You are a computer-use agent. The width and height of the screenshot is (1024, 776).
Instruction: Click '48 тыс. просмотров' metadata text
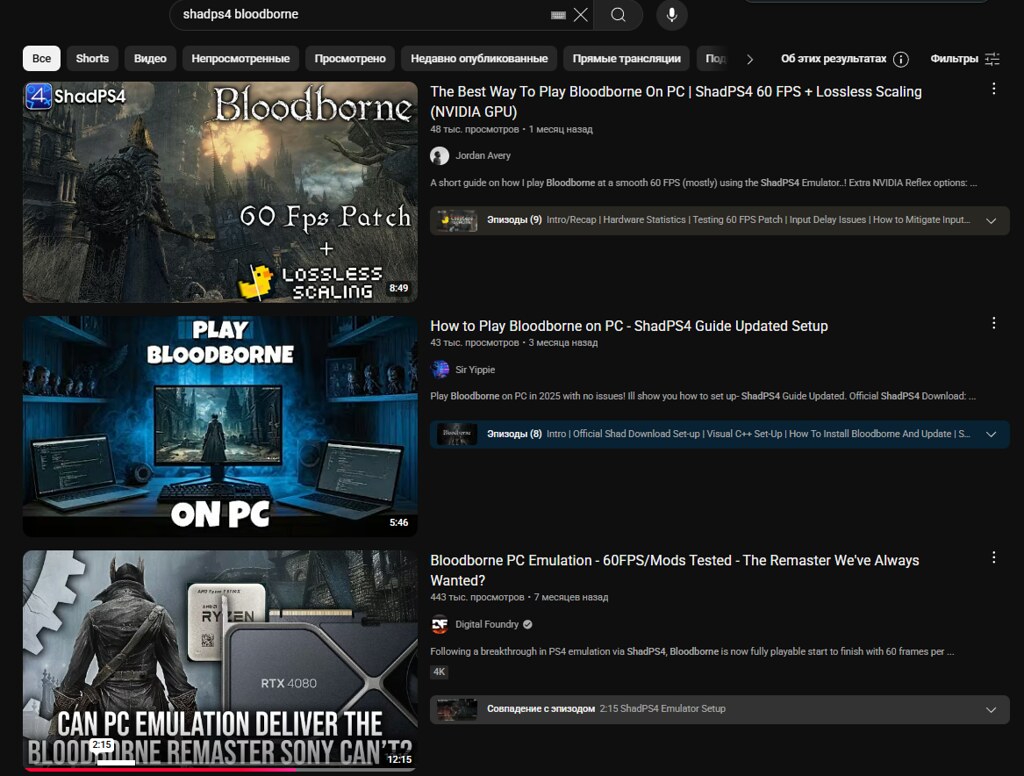click(474, 129)
